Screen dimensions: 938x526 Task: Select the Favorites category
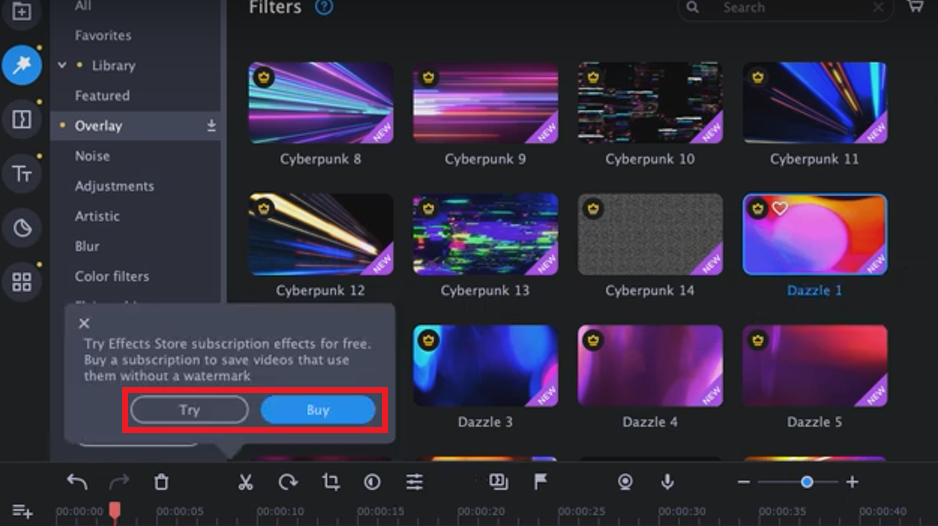[x=103, y=35]
